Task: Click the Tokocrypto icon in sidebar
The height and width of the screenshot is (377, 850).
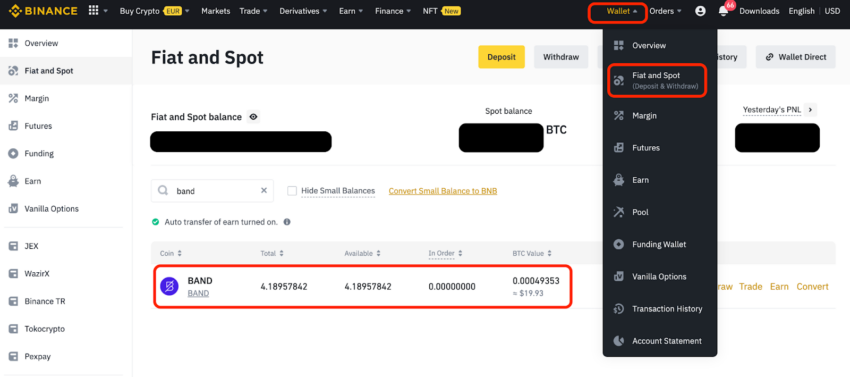Action: pyautogui.click(x=14, y=329)
